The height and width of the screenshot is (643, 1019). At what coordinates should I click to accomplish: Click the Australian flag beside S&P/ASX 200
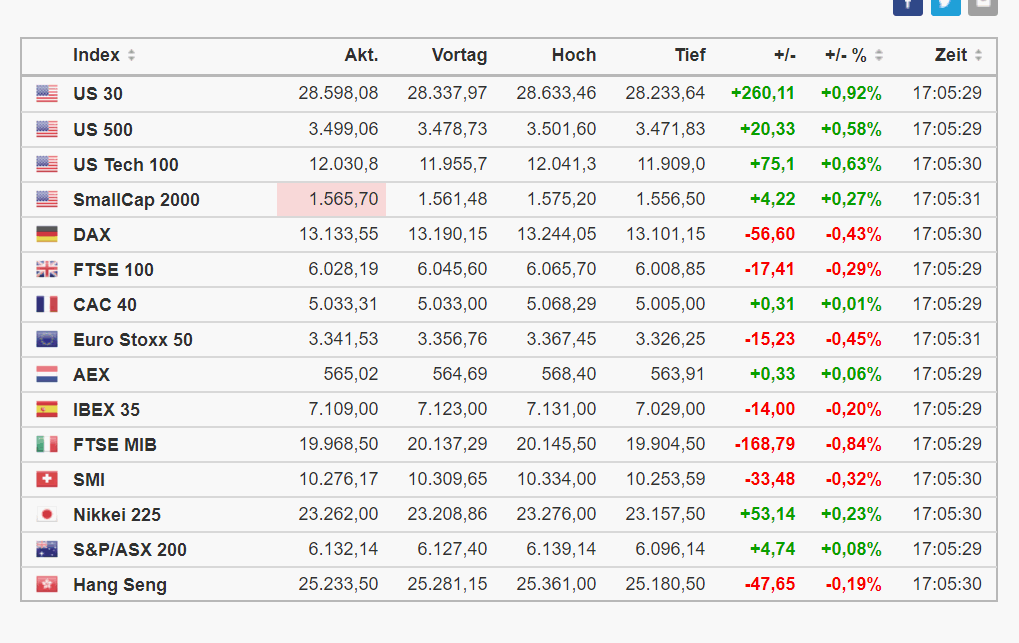click(47, 549)
